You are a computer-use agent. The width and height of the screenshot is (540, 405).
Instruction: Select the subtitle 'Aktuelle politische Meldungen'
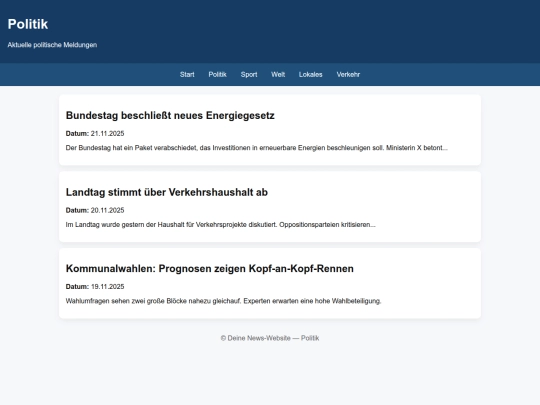tap(52, 45)
